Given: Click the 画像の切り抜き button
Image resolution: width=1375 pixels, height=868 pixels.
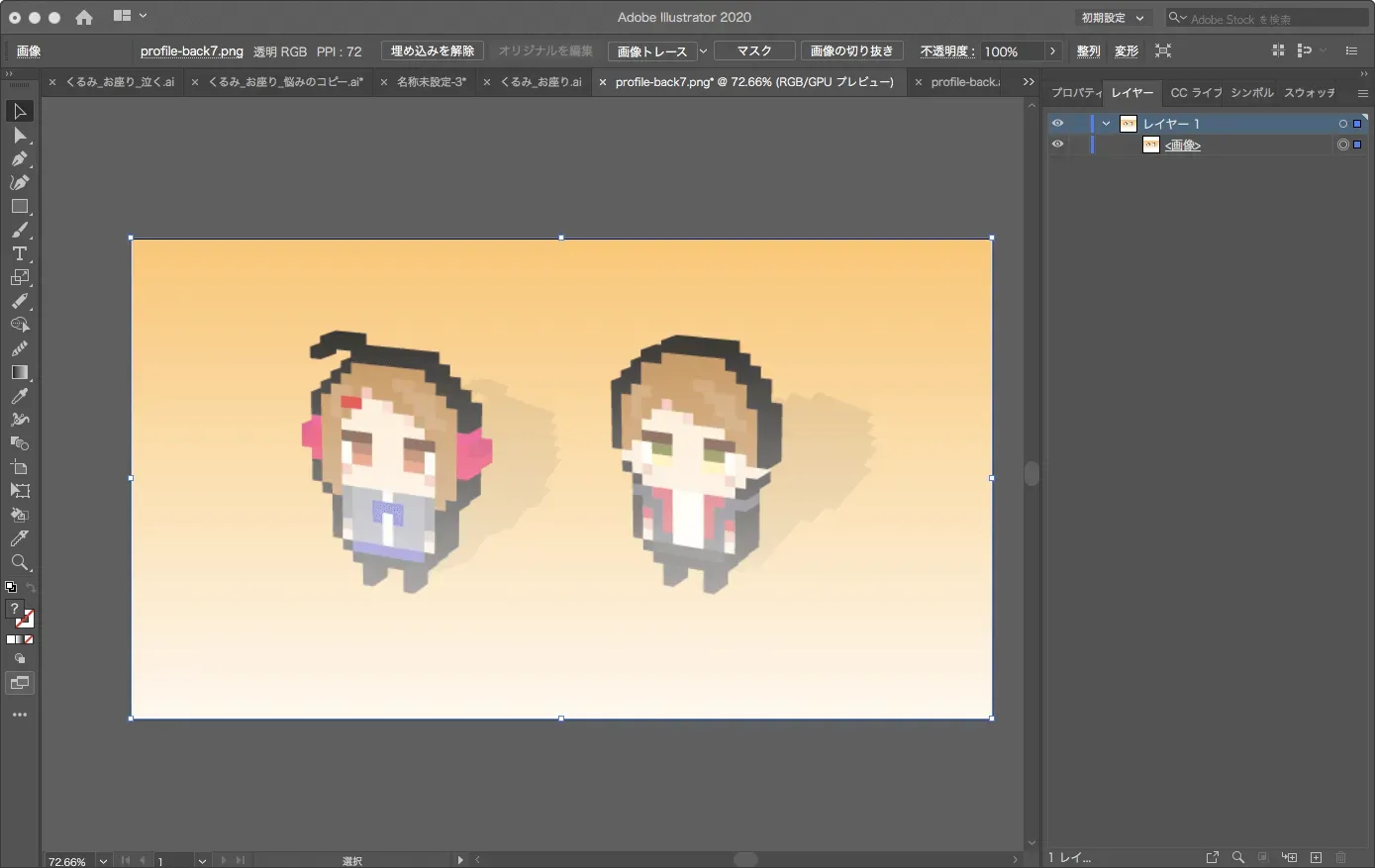Looking at the screenshot, I should (x=851, y=50).
